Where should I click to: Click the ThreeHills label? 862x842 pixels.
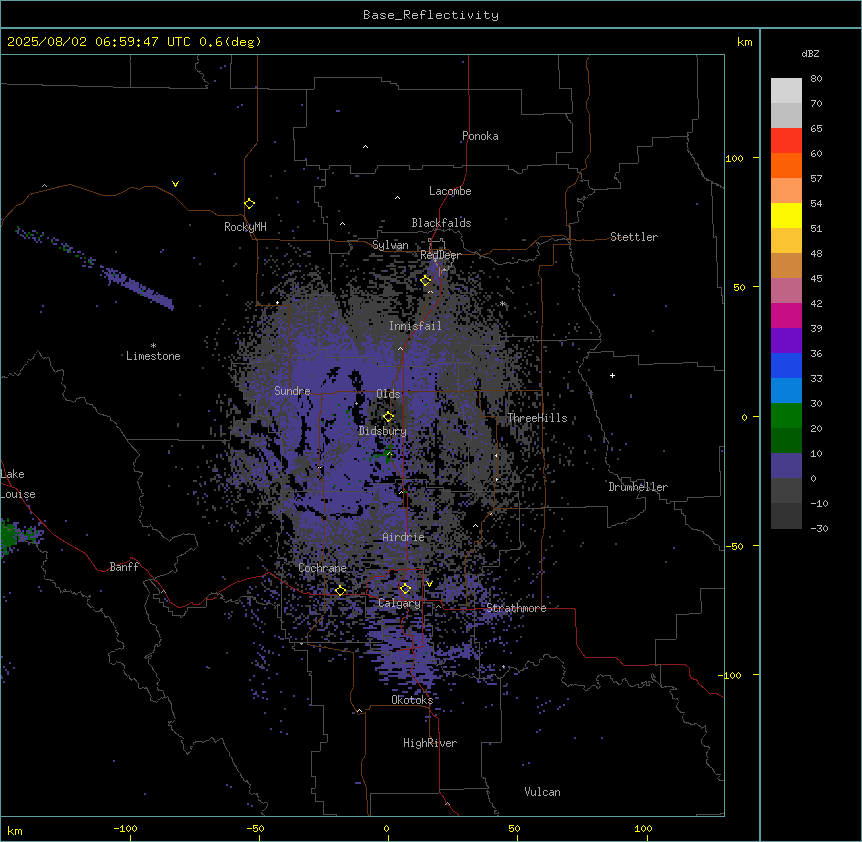click(537, 418)
